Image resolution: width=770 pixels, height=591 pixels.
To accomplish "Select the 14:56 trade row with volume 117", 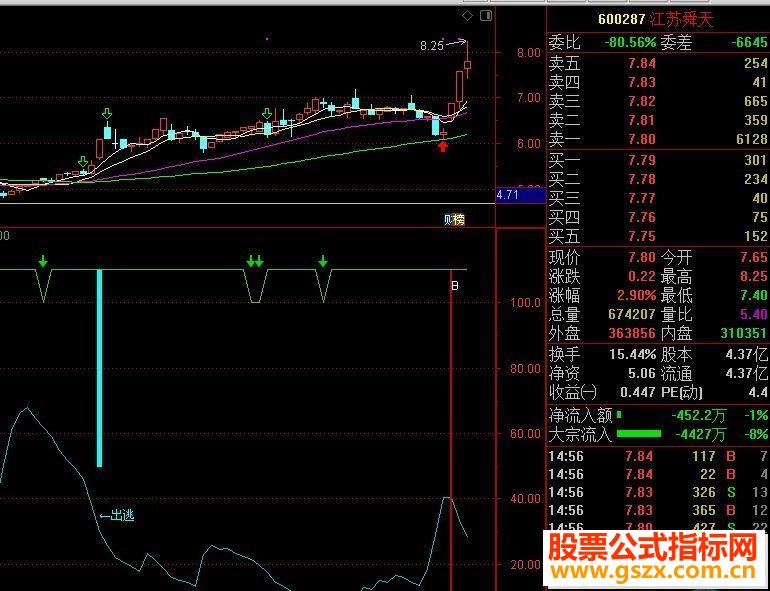I will (x=658, y=457).
